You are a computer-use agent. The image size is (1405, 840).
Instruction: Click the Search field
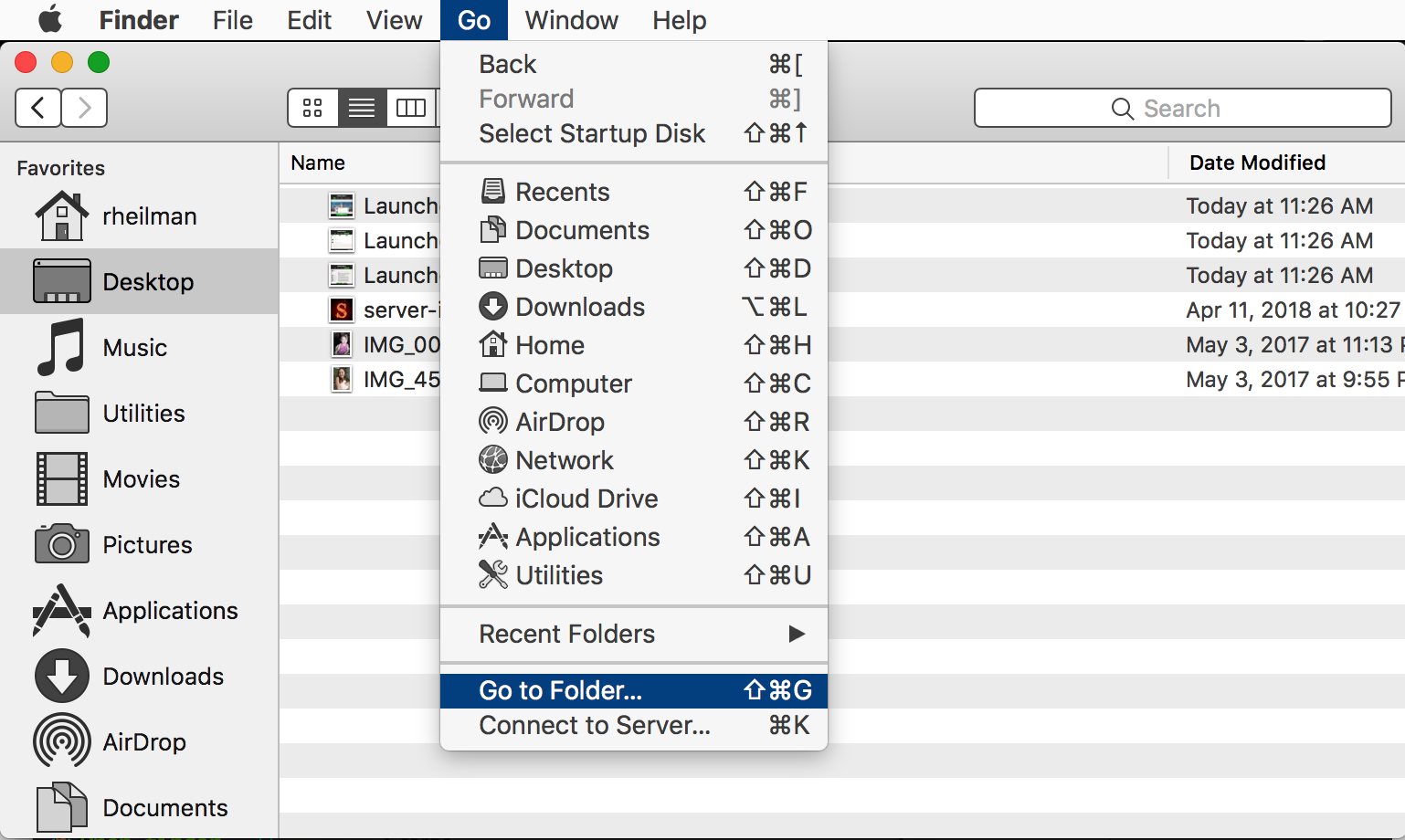click(1182, 108)
